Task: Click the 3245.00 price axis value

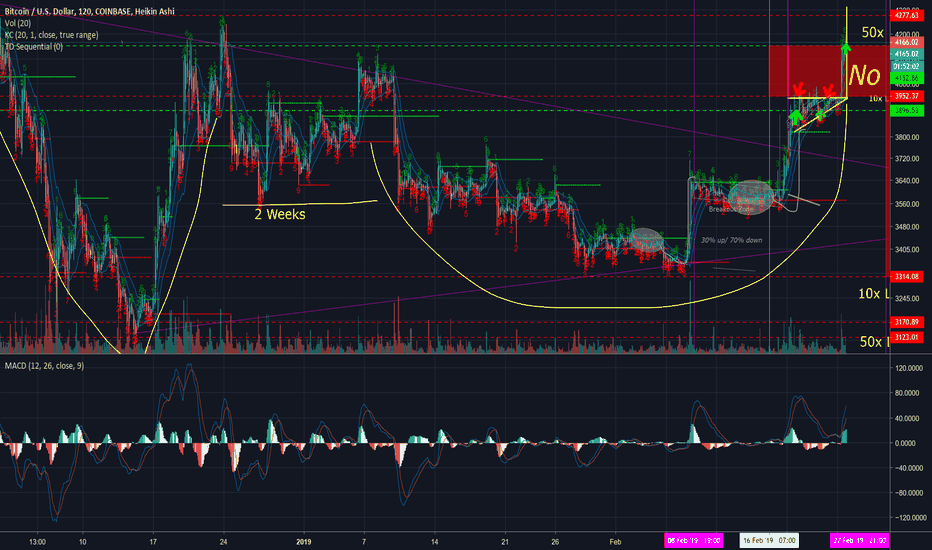Action: coord(907,298)
